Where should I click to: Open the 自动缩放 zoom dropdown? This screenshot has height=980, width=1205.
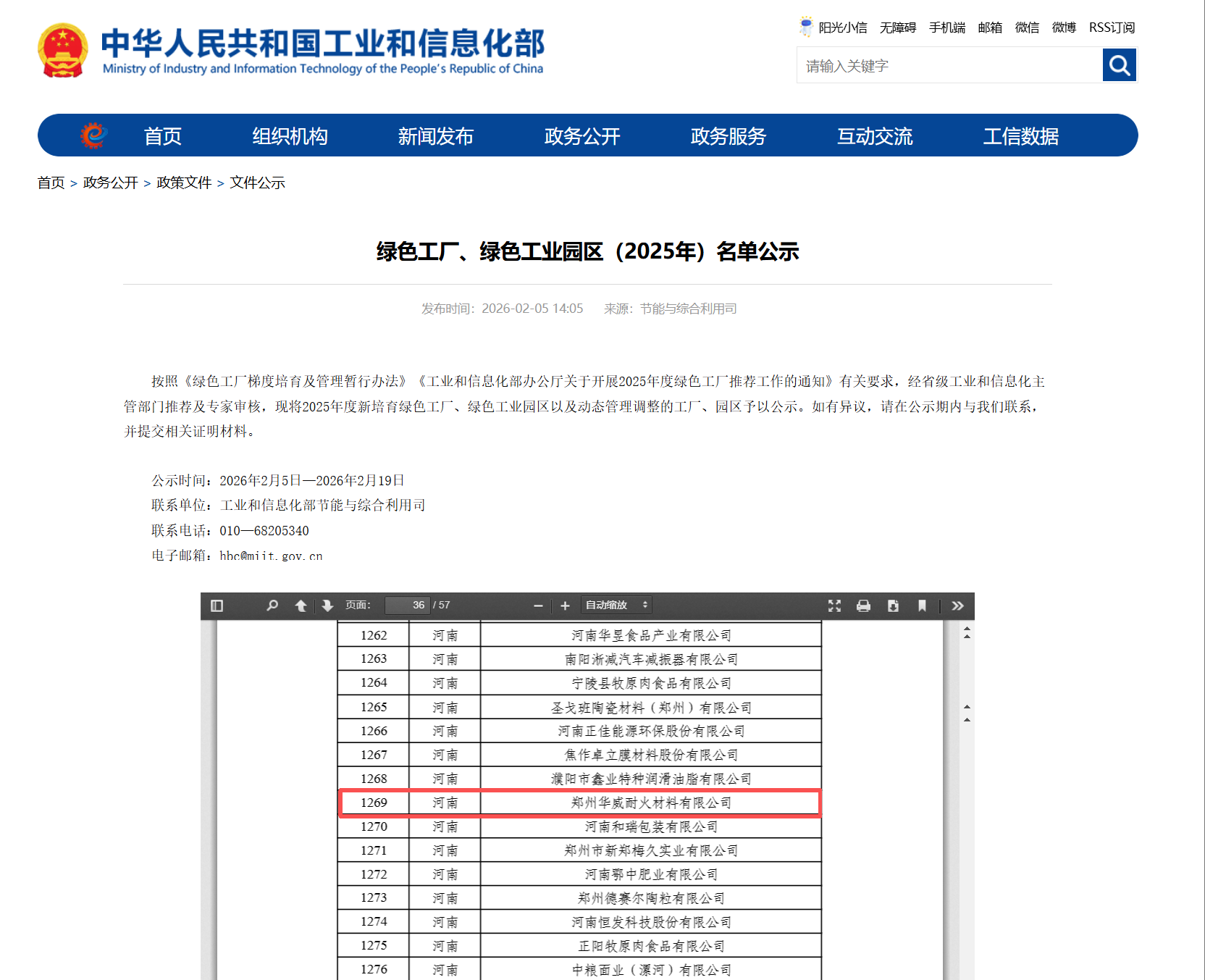616,606
